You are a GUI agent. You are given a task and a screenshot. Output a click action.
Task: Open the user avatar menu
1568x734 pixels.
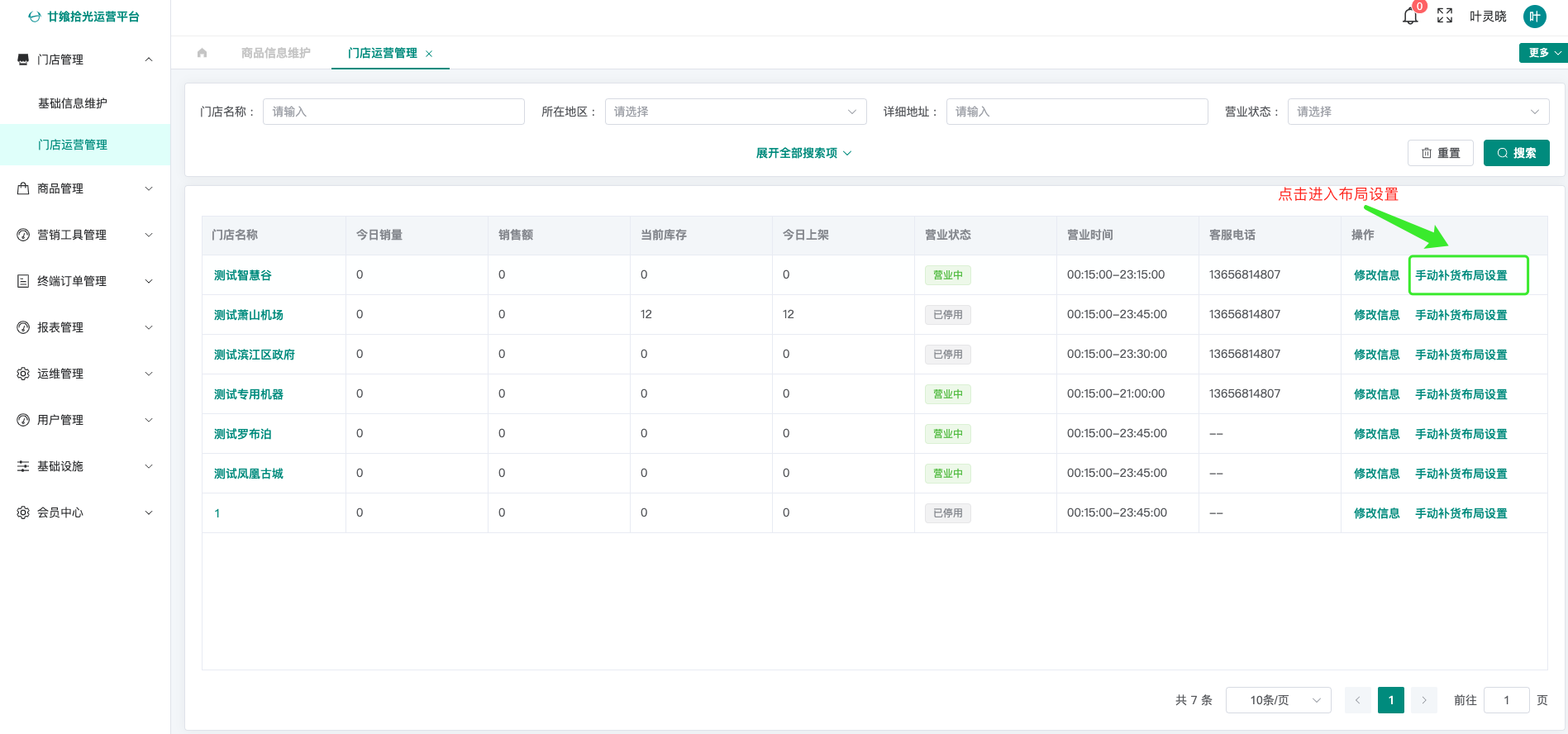[x=1535, y=17]
